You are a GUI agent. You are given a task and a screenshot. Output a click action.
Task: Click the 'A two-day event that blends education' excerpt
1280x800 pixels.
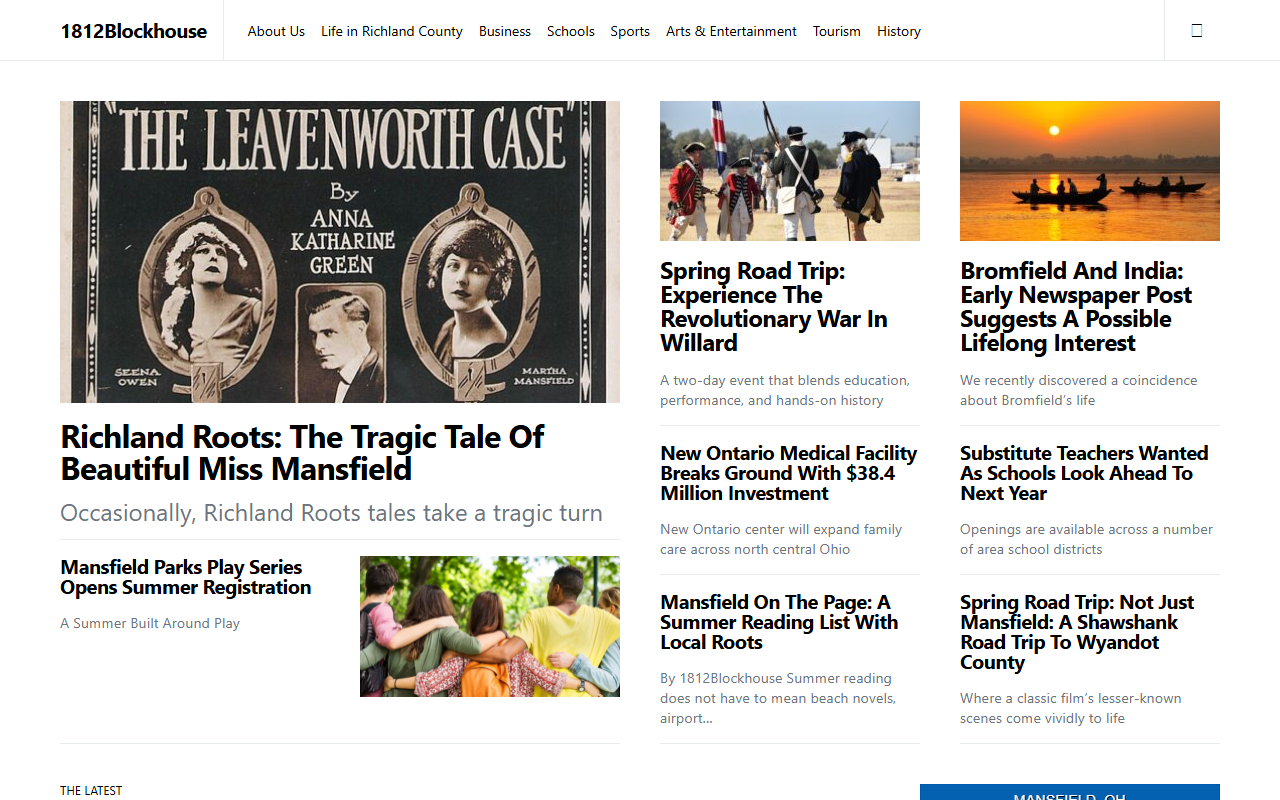point(785,390)
